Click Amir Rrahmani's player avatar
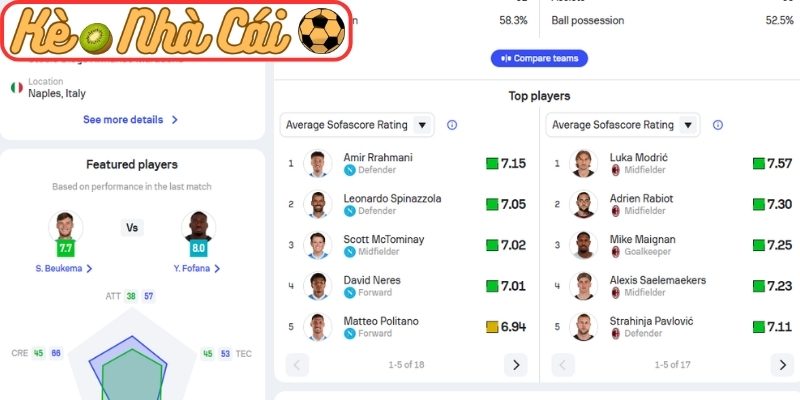Image resolution: width=800 pixels, height=400 pixels. tap(319, 163)
